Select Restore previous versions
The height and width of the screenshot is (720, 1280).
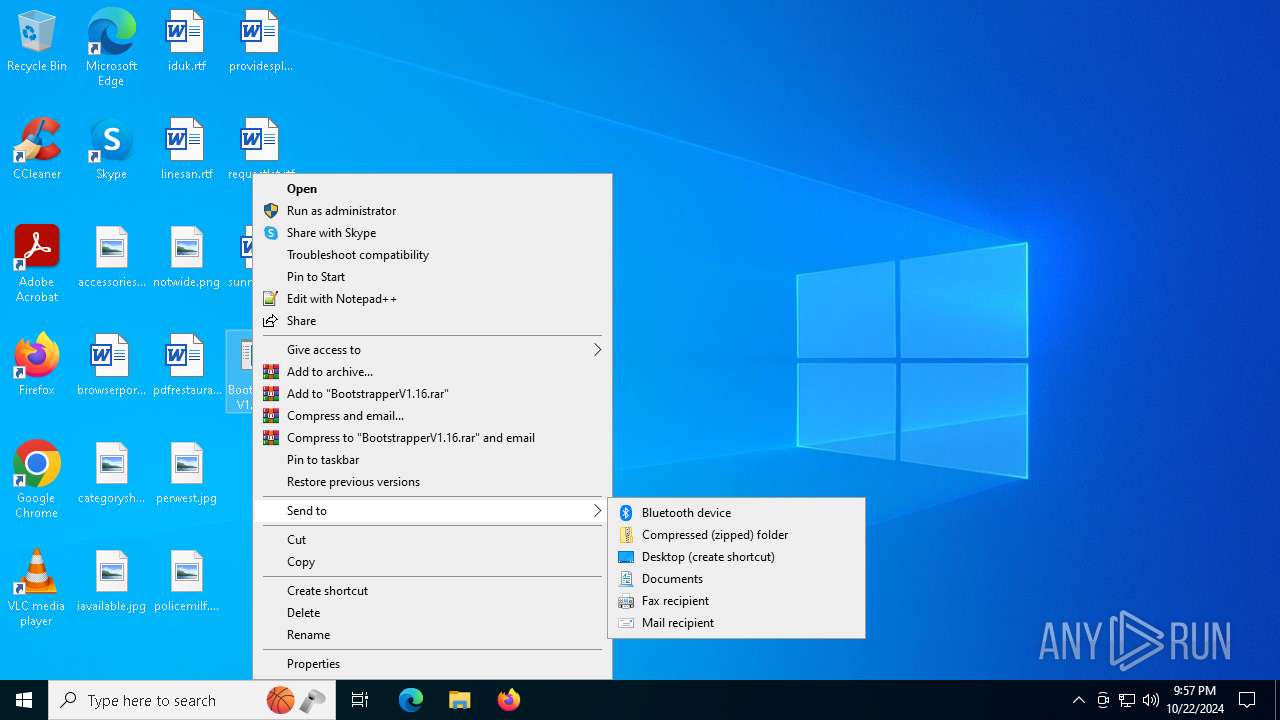point(432,482)
